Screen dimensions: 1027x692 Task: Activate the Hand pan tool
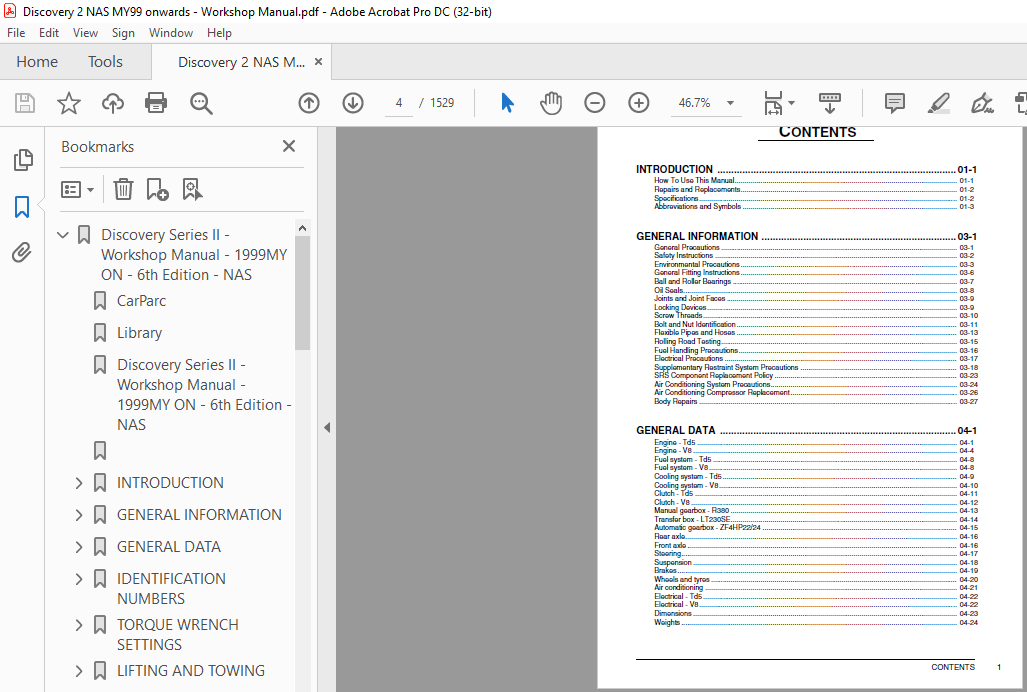(x=551, y=103)
